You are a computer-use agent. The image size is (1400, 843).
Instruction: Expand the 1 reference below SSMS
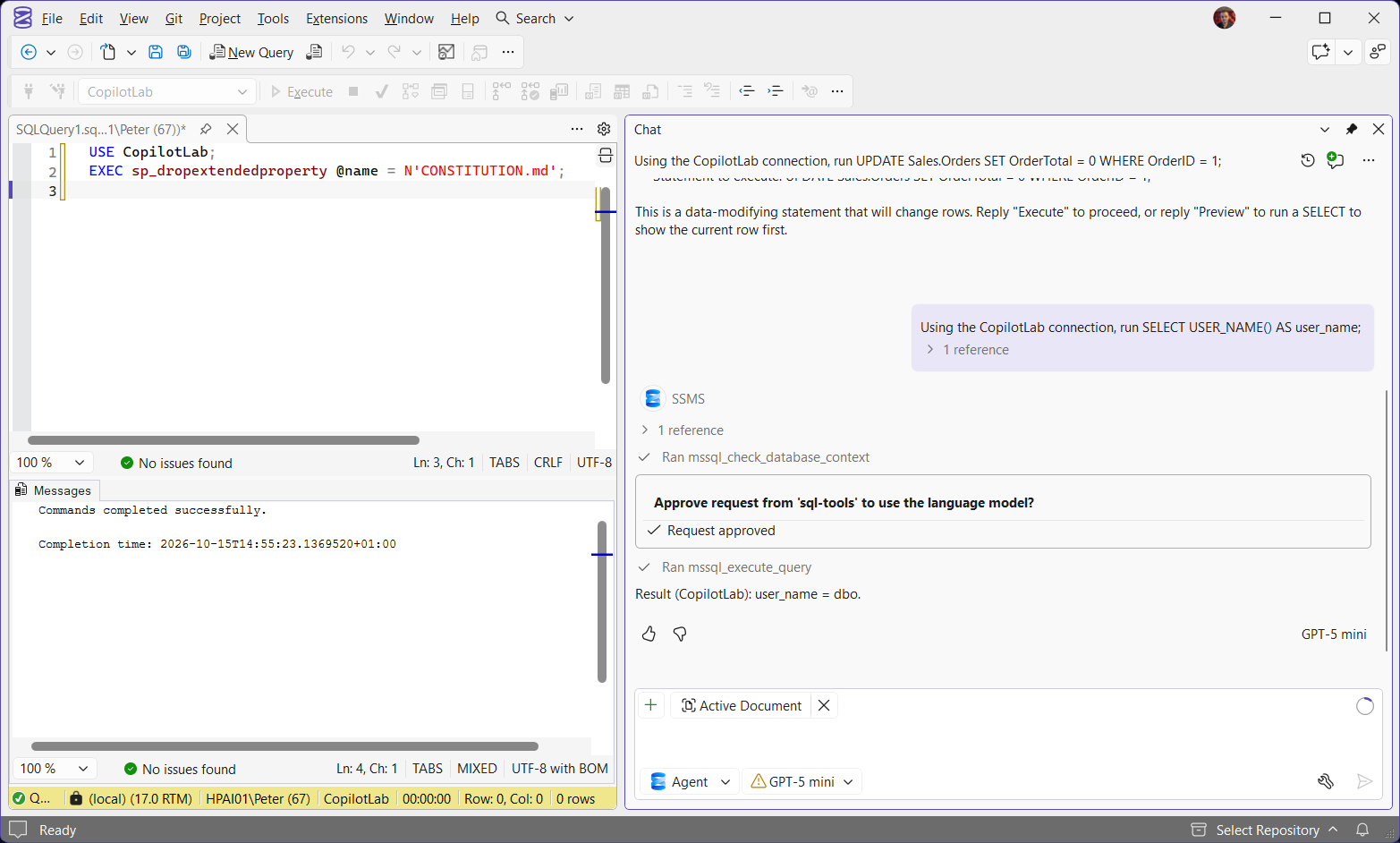pyautogui.click(x=683, y=430)
